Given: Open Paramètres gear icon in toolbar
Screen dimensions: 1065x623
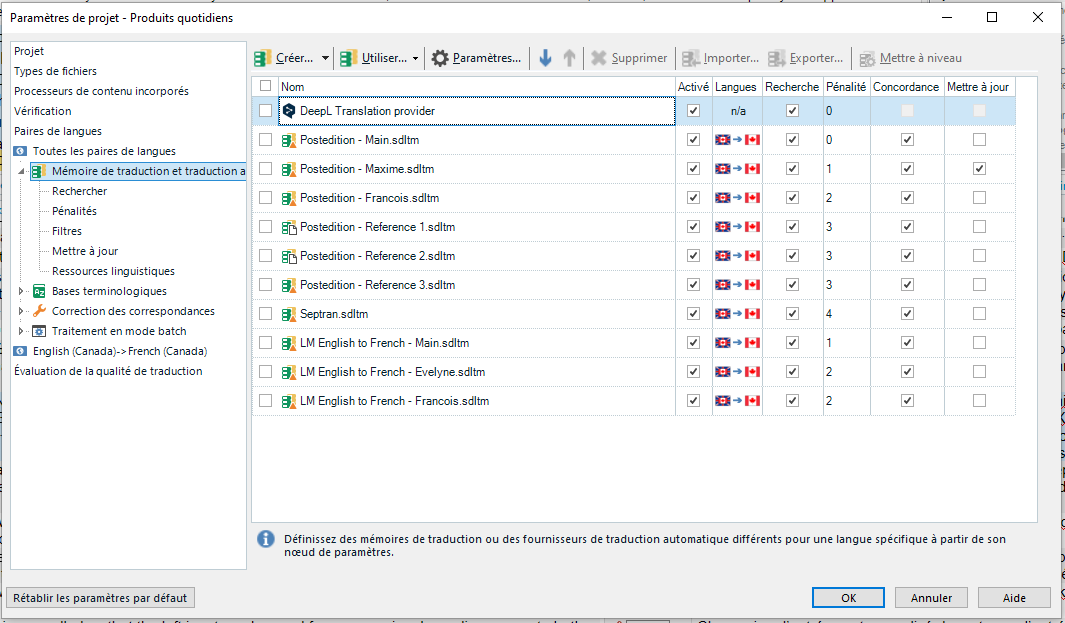Looking at the screenshot, I should pyautogui.click(x=440, y=58).
